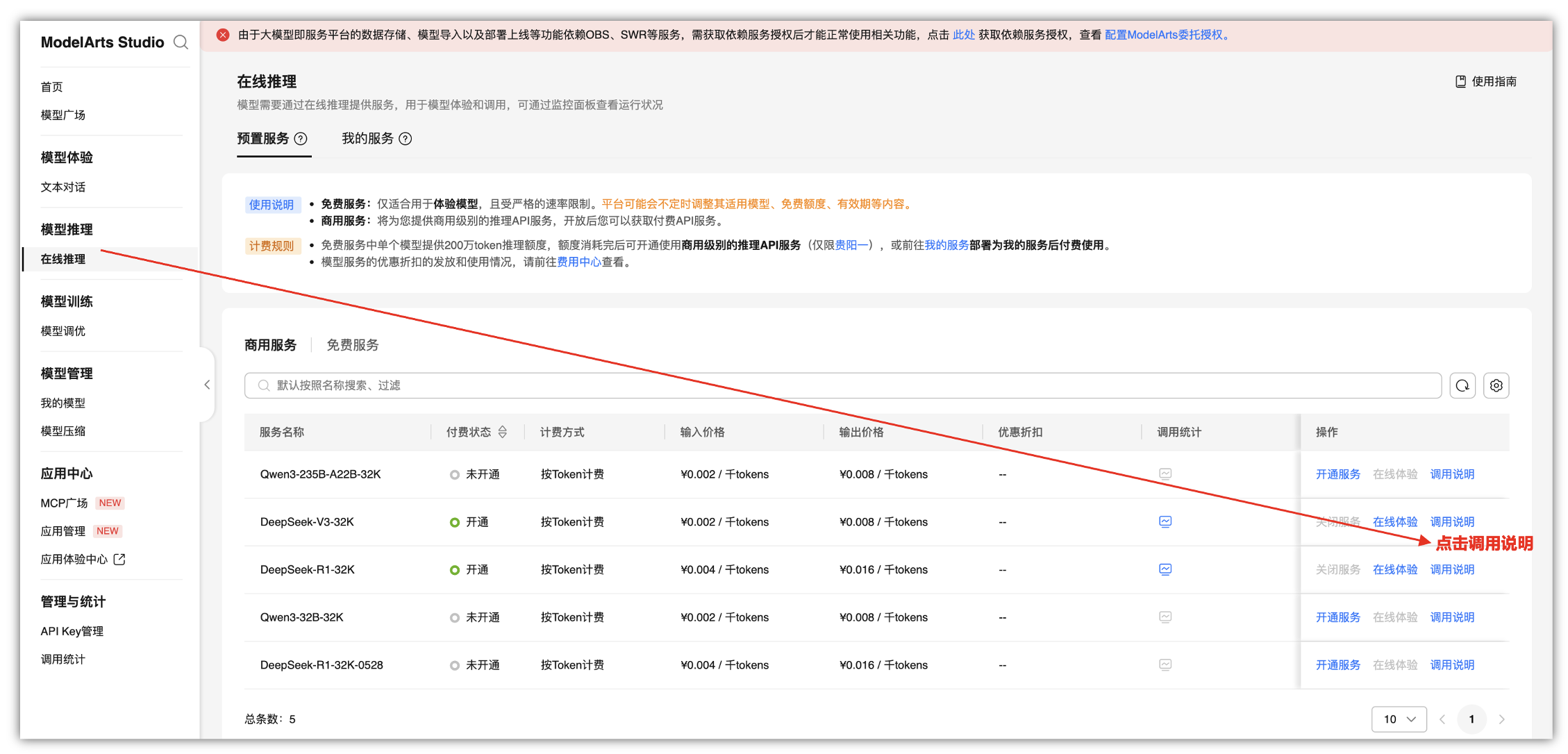Screen dimensions: 1568x754
Task: Click 开通服务 for Qwen3-235B-A22B-32K
Action: [x=1337, y=474]
